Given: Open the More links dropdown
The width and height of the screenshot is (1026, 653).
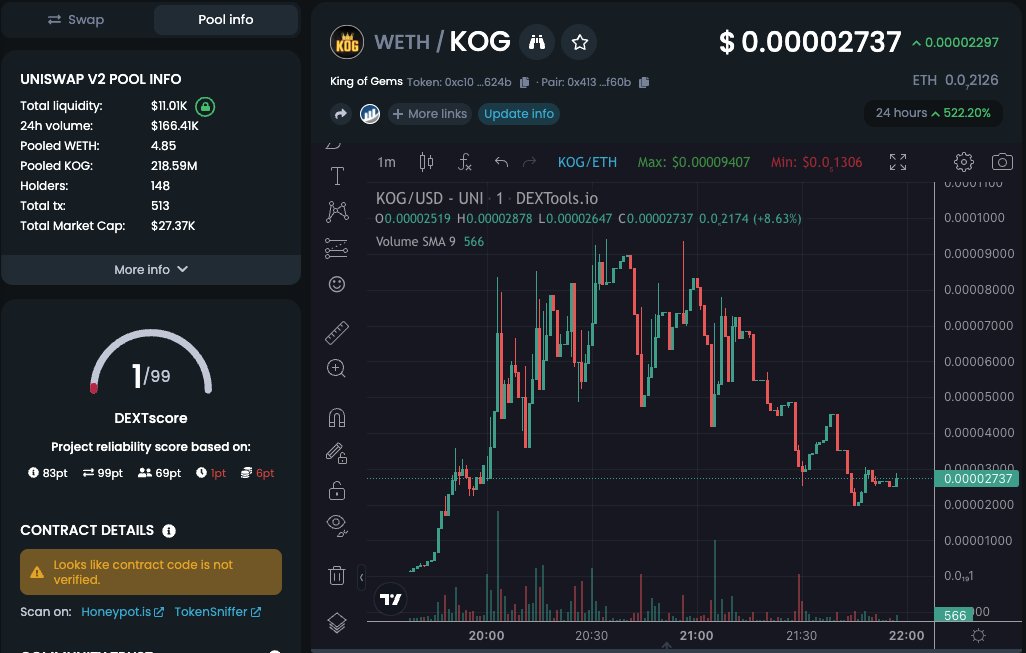Looking at the screenshot, I should [x=430, y=113].
